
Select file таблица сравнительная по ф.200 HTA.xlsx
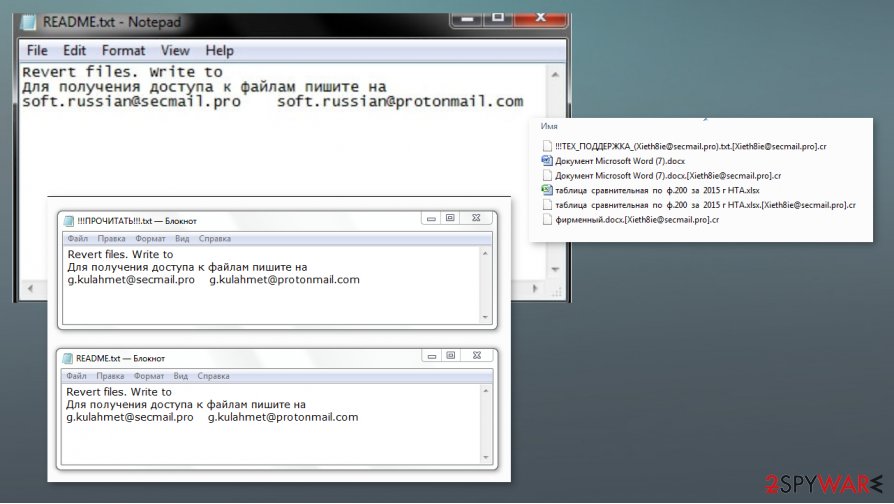tap(657, 190)
